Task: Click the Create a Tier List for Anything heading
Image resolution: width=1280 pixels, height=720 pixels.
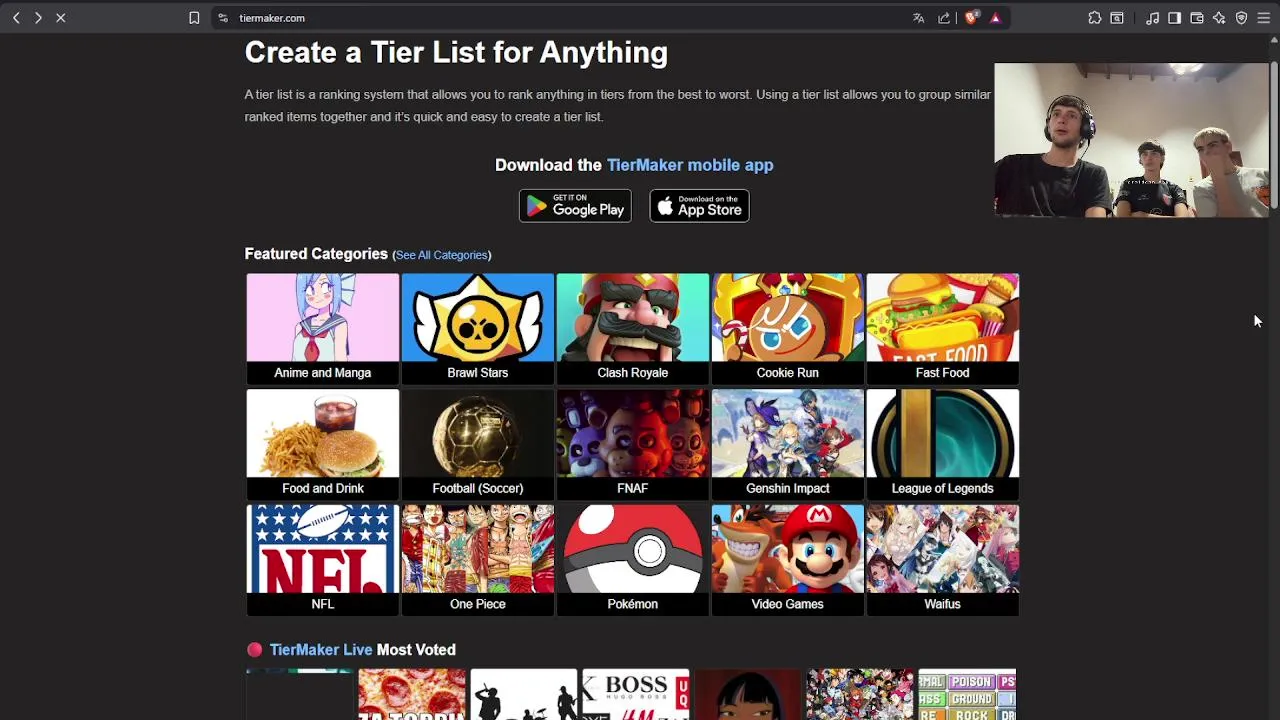Action: (x=456, y=53)
